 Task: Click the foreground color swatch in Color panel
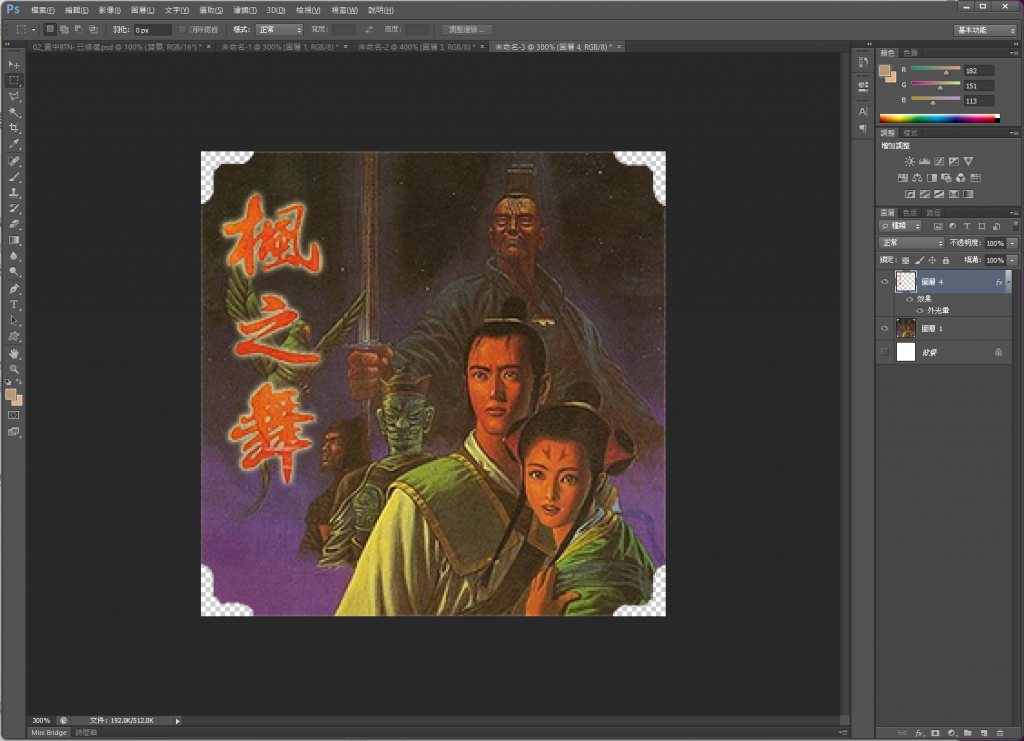tap(884, 71)
